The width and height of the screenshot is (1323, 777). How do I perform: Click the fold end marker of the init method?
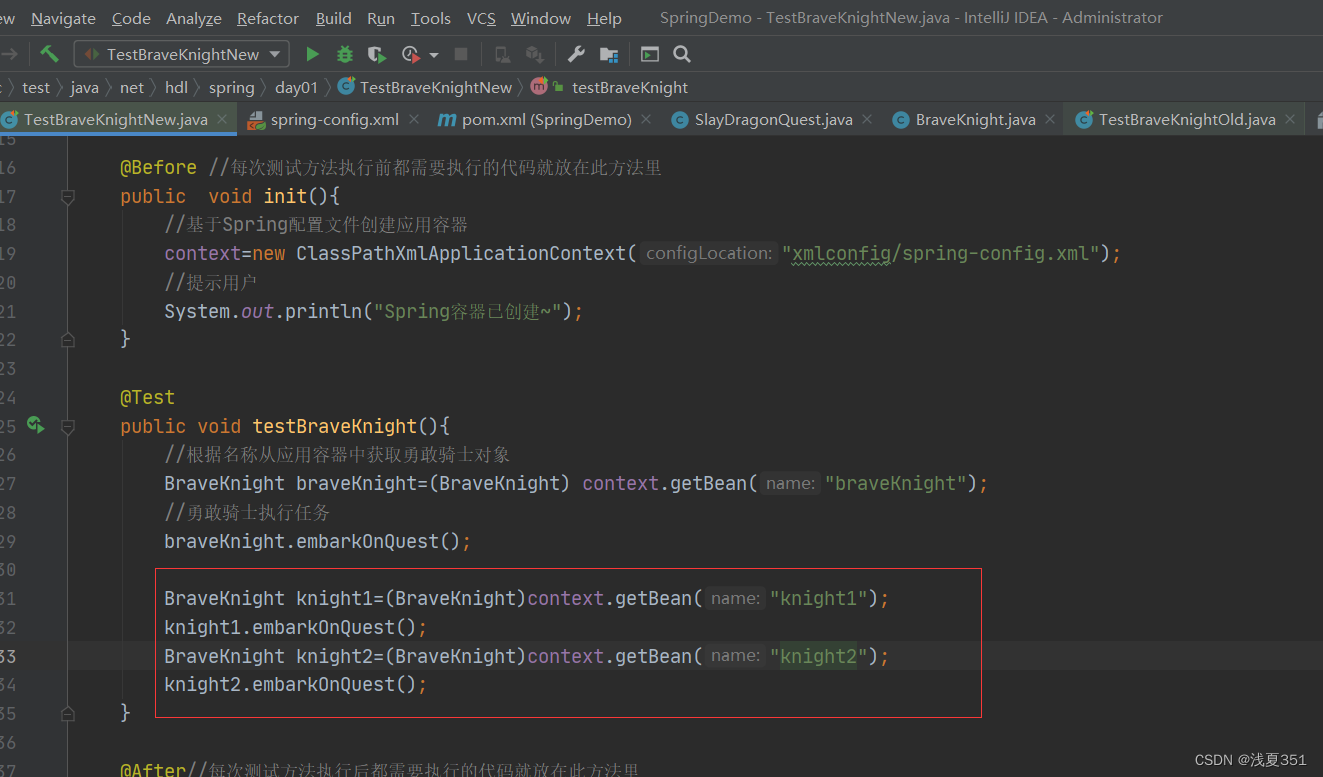click(x=67, y=340)
